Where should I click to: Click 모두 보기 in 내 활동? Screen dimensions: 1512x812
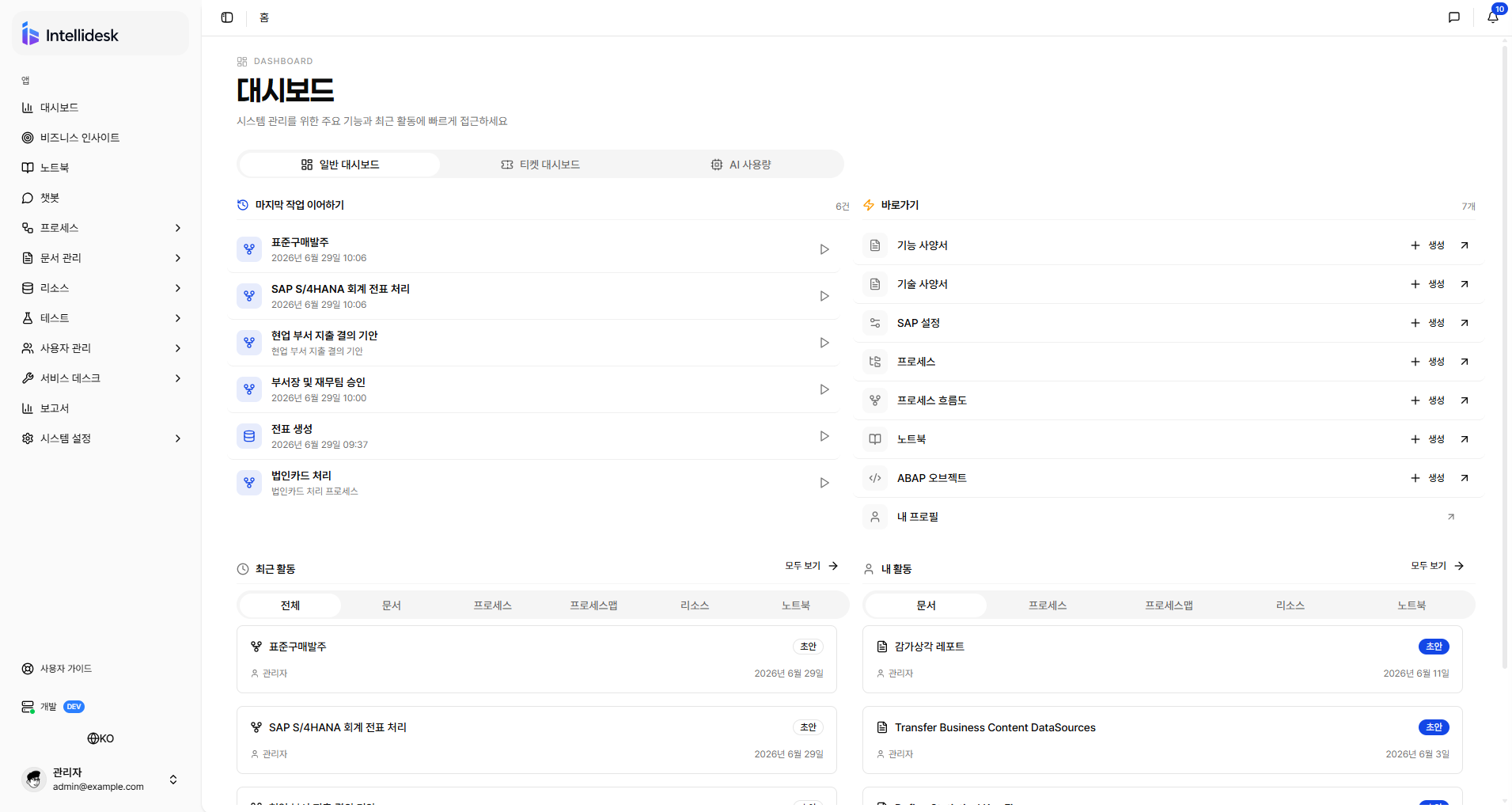[1437, 566]
